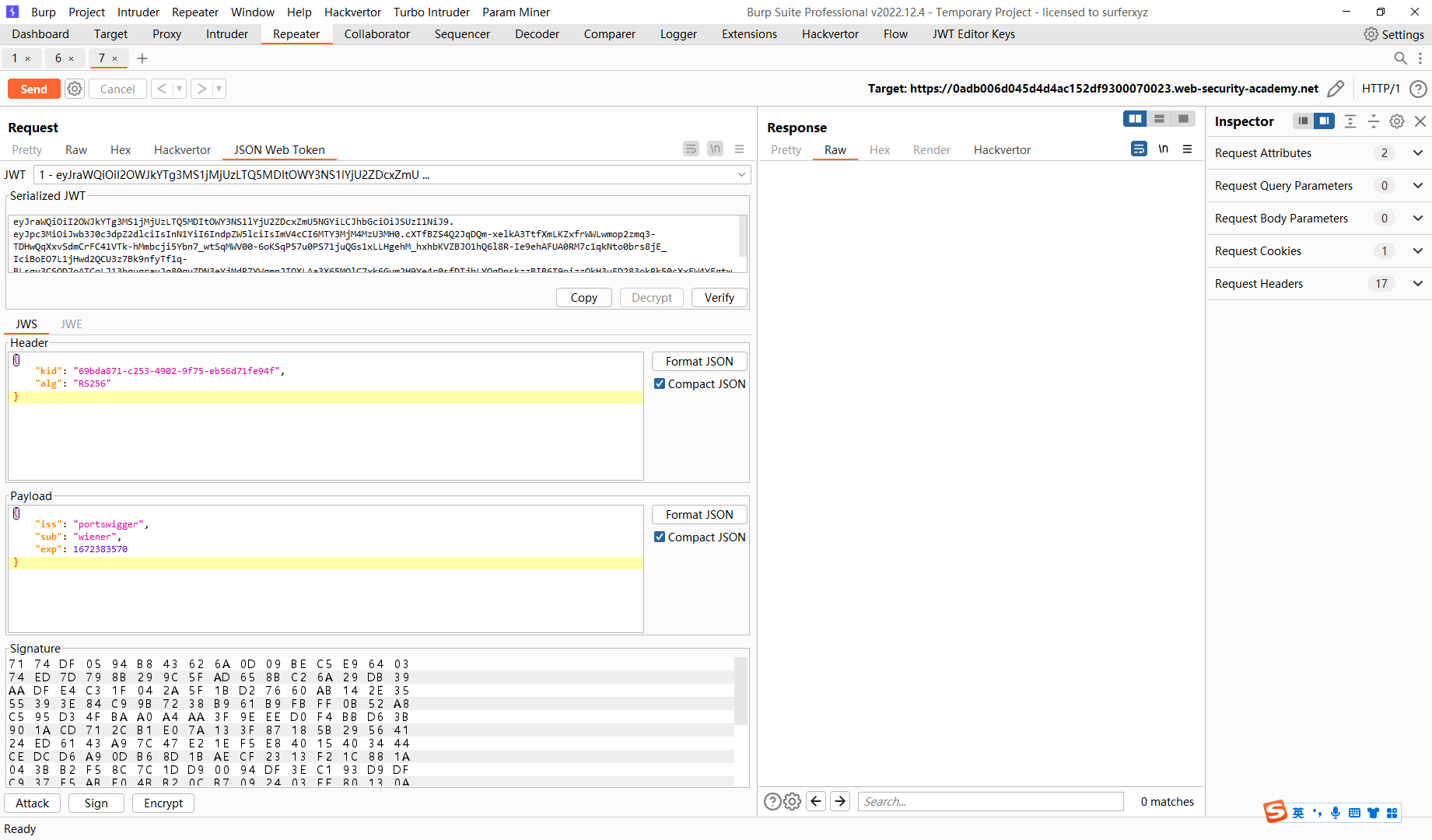Dock Inspector layout right icon
Image resolution: width=1432 pixels, height=840 pixels.
point(1324,121)
